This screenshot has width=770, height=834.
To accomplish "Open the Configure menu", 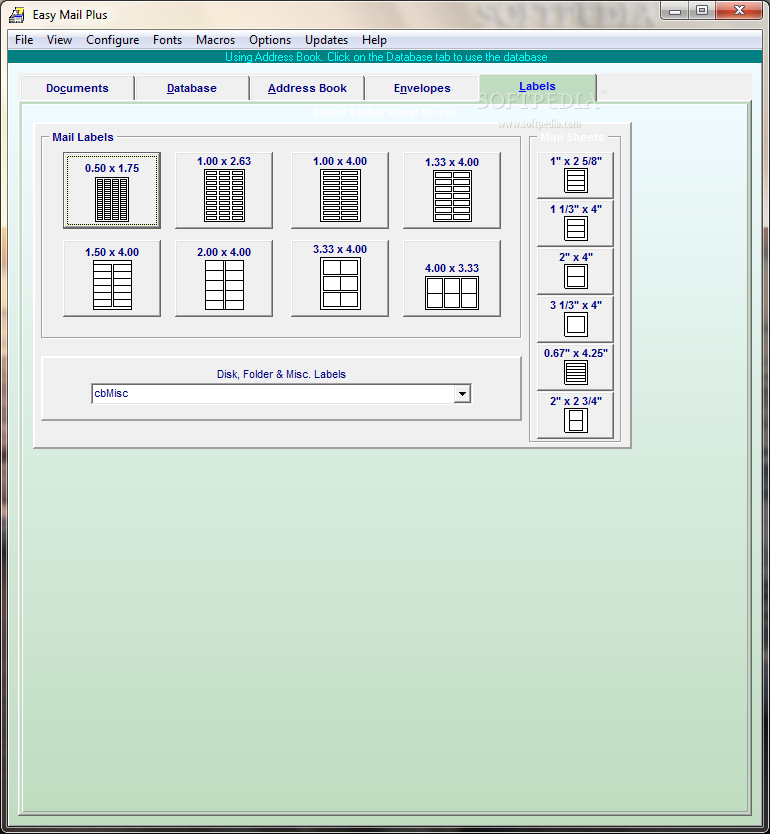I will point(113,40).
